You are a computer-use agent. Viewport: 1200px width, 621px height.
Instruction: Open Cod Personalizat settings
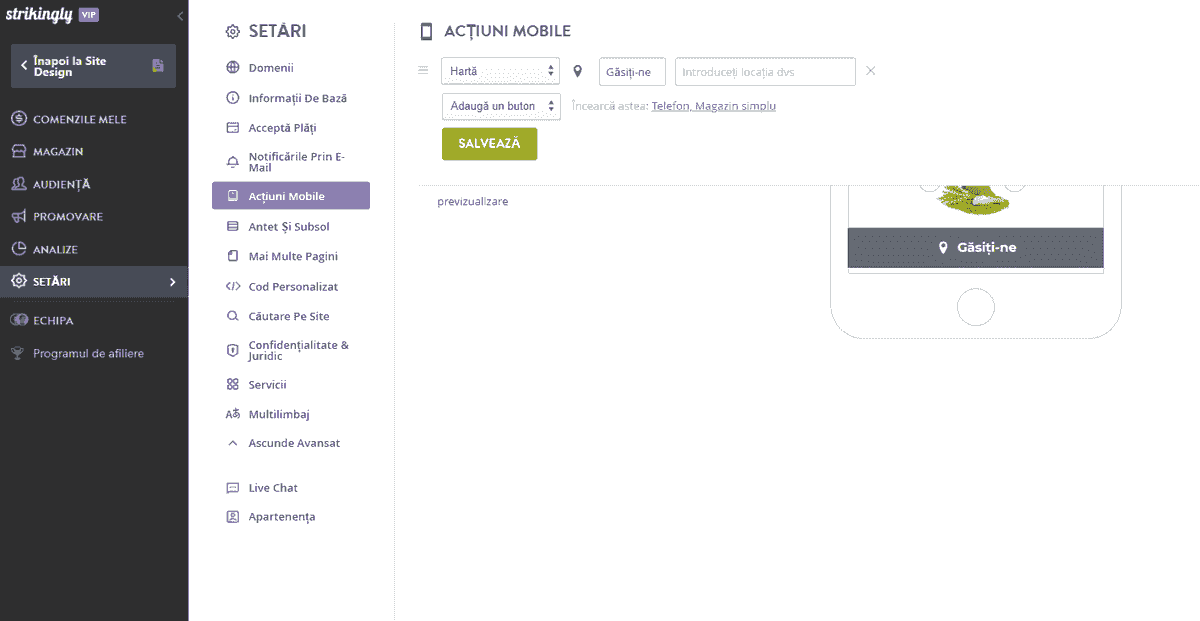tap(291, 286)
